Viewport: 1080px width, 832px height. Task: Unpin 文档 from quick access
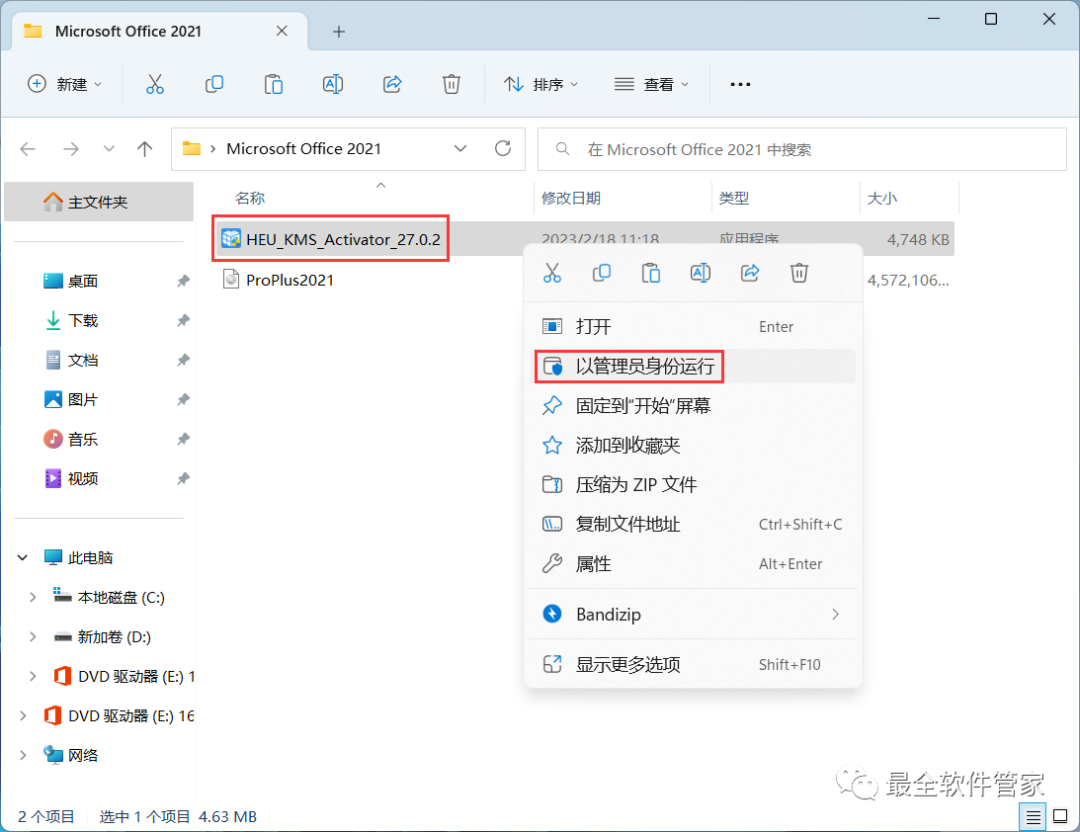(x=183, y=360)
